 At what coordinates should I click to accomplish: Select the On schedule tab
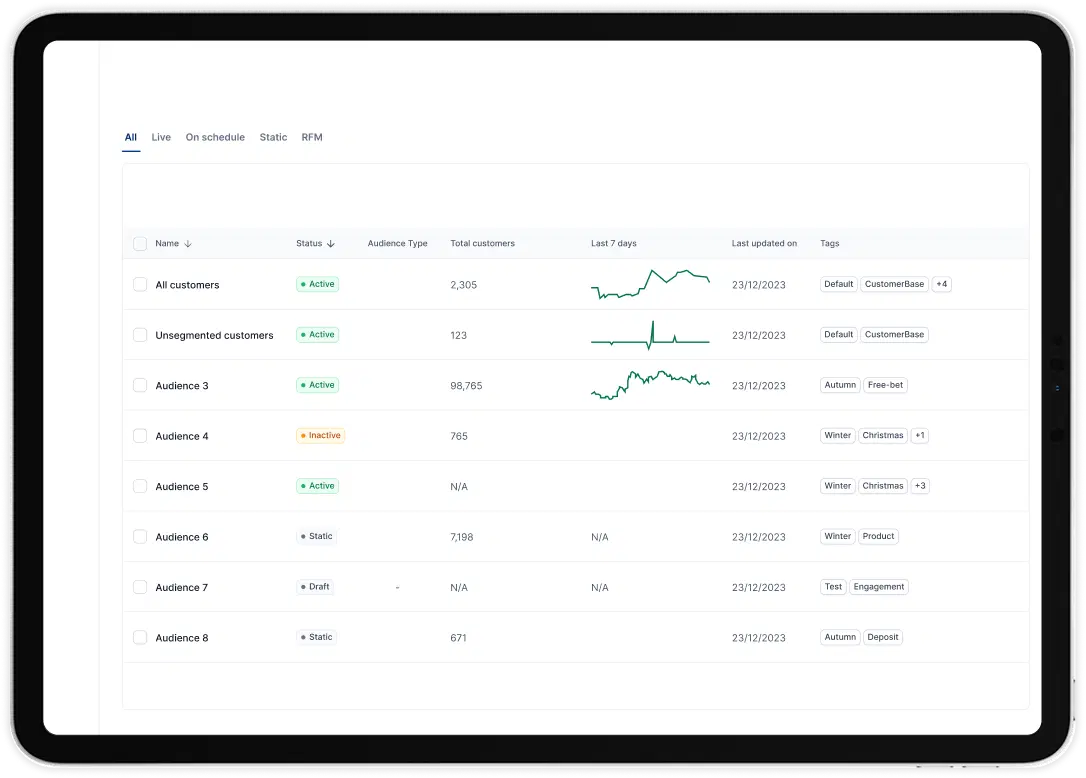(x=215, y=137)
